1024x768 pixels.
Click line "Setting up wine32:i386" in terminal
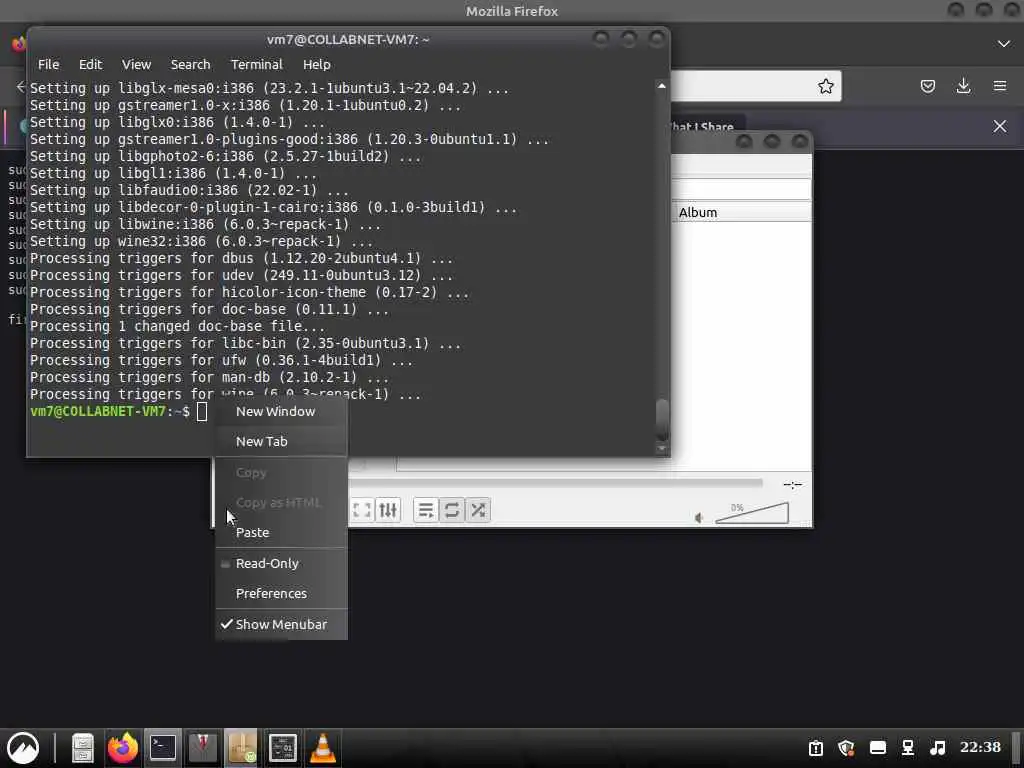pyautogui.click(x=202, y=241)
